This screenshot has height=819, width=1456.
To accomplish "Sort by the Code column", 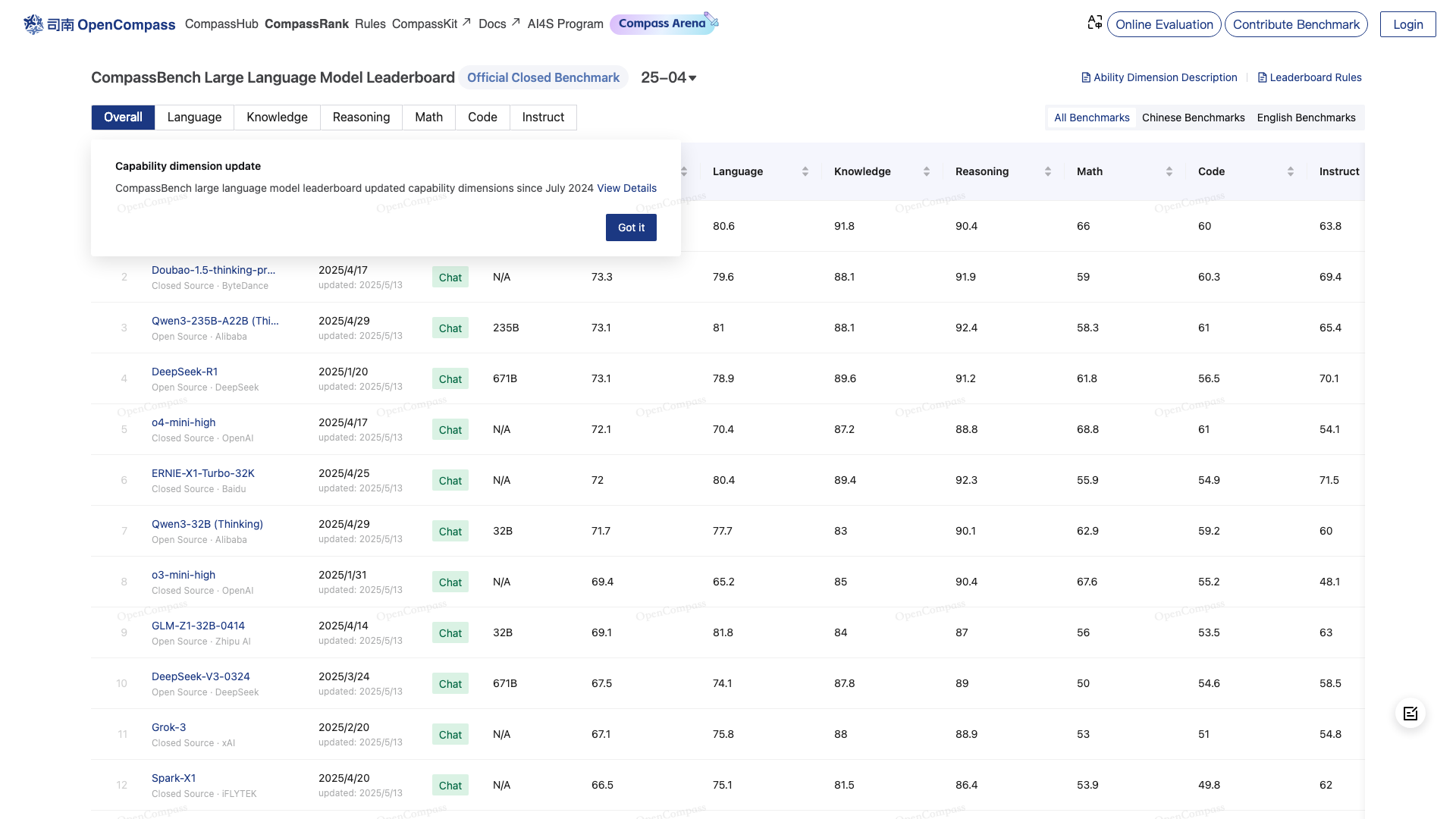I will (1291, 171).
